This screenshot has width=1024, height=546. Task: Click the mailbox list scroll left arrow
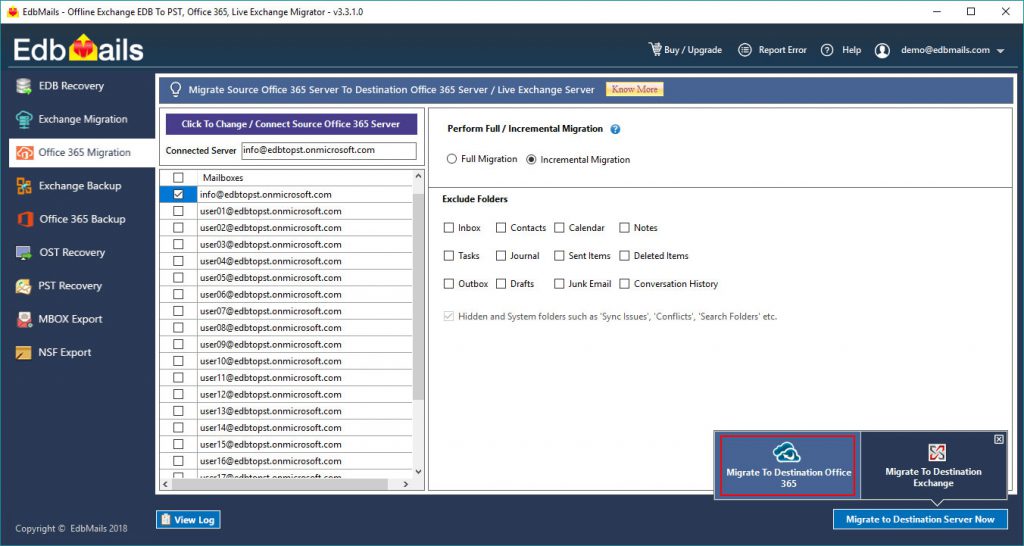coord(166,484)
